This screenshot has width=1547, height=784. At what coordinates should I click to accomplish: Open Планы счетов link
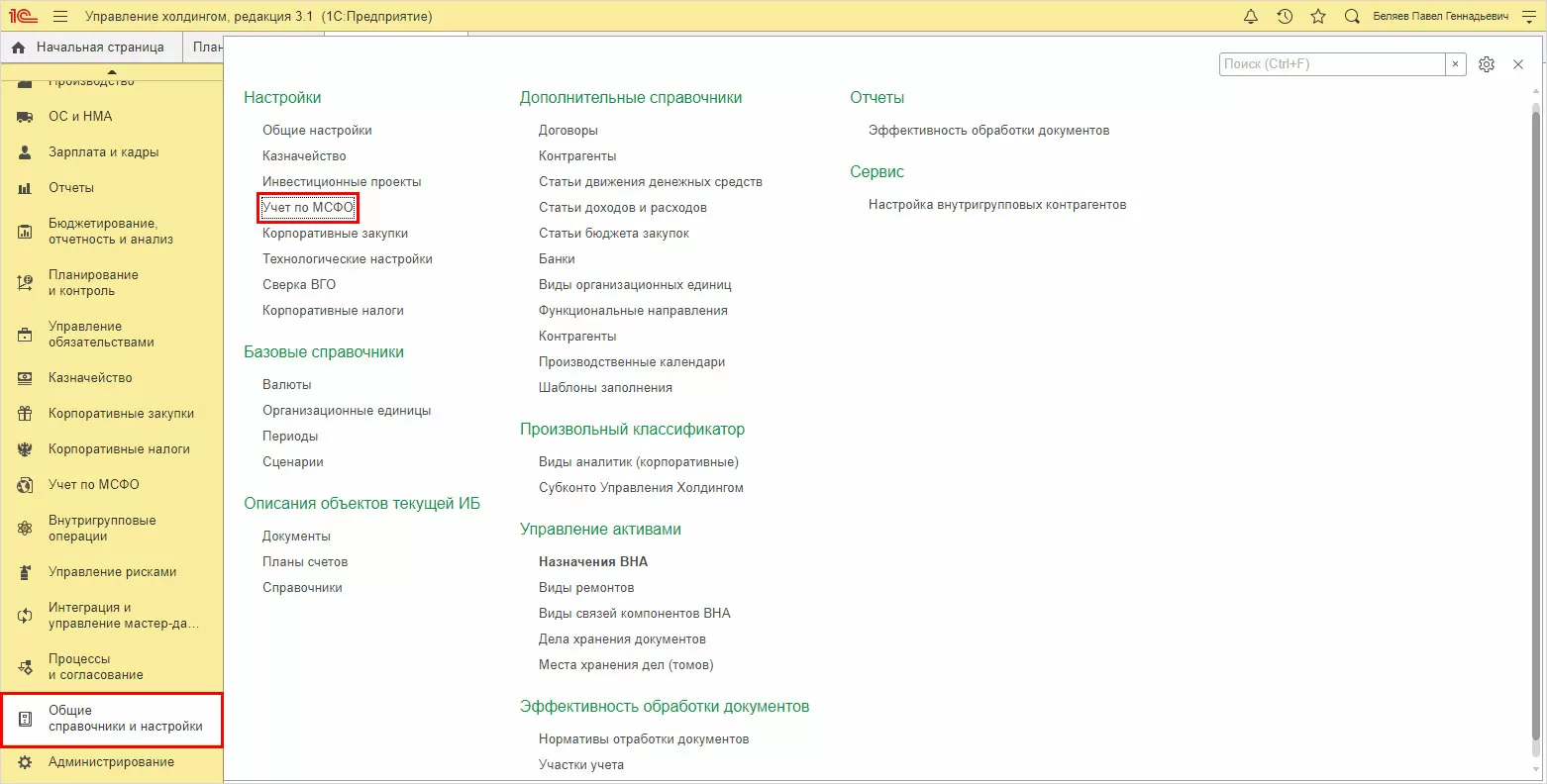point(305,561)
